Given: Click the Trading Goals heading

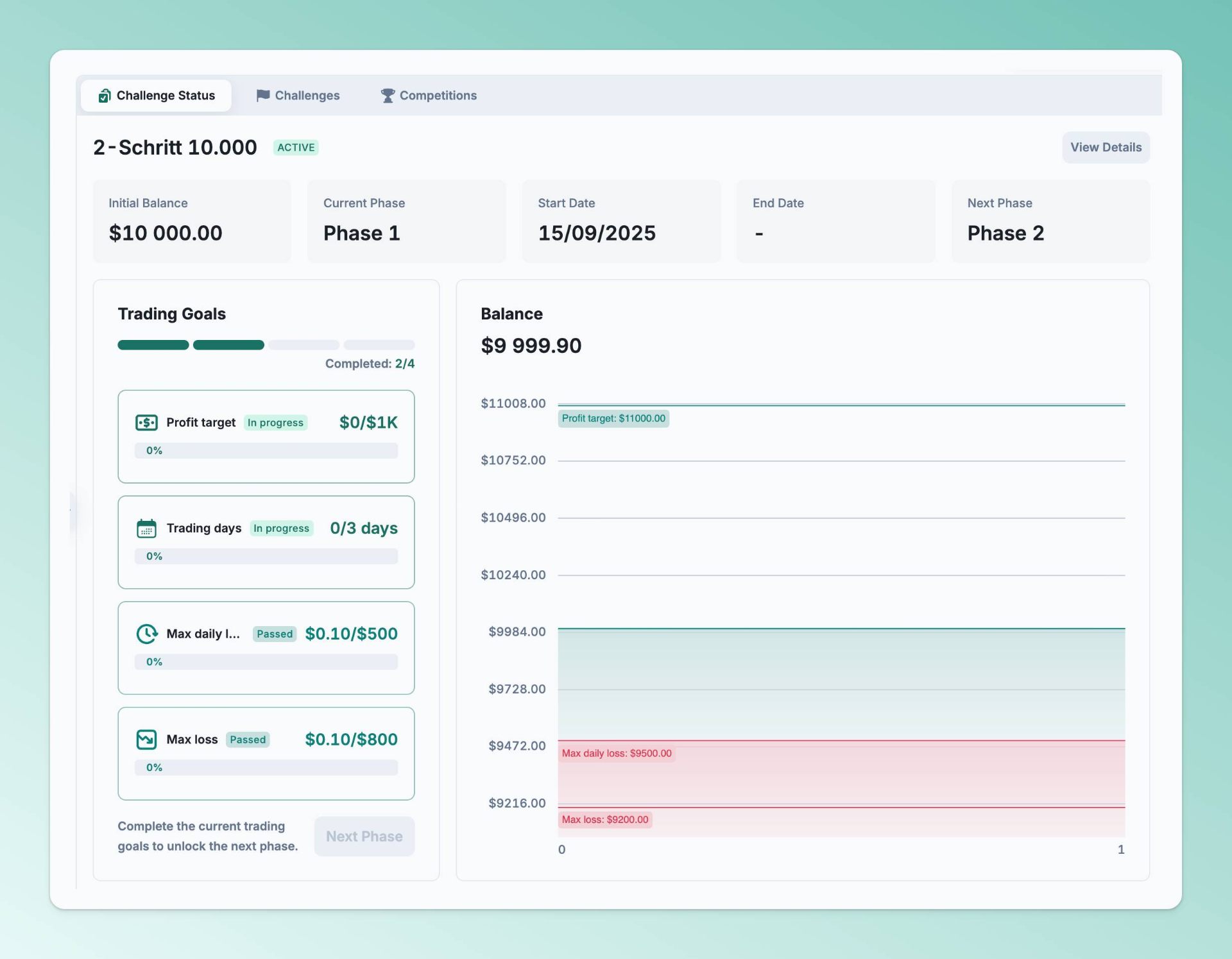Looking at the screenshot, I should 172,314.
